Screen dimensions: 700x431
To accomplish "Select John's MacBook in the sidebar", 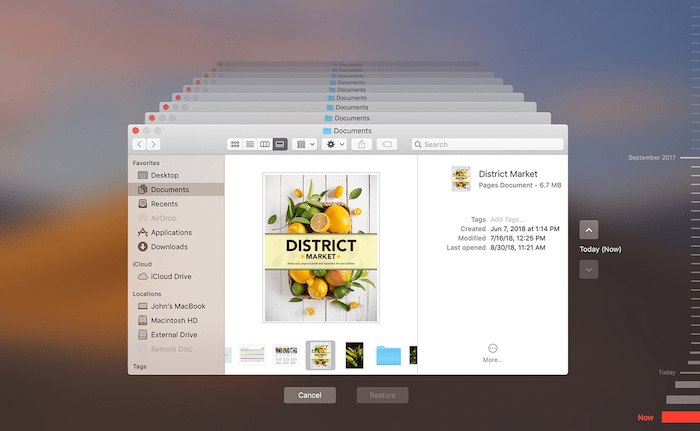I will tap(176, 306).
